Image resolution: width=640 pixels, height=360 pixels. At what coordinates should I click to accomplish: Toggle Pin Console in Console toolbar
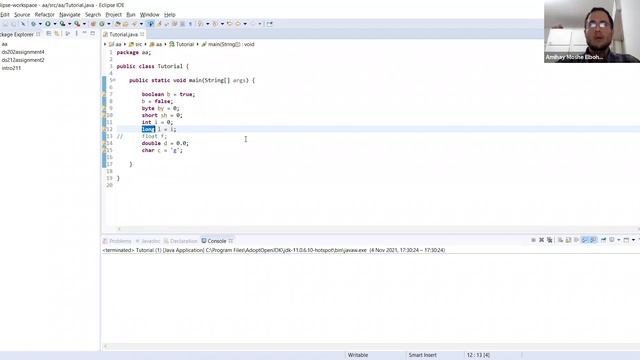pos(604,240)
